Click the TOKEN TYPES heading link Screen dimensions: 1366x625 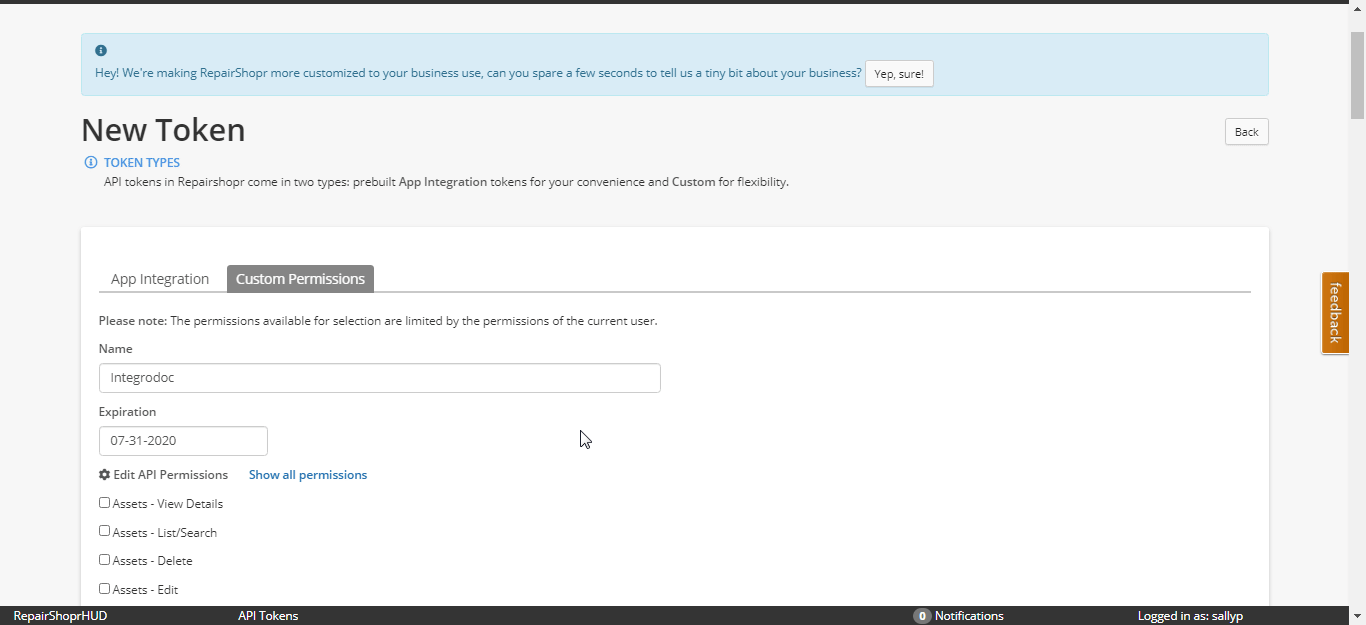pyautogui.click(x=142, y=162)
